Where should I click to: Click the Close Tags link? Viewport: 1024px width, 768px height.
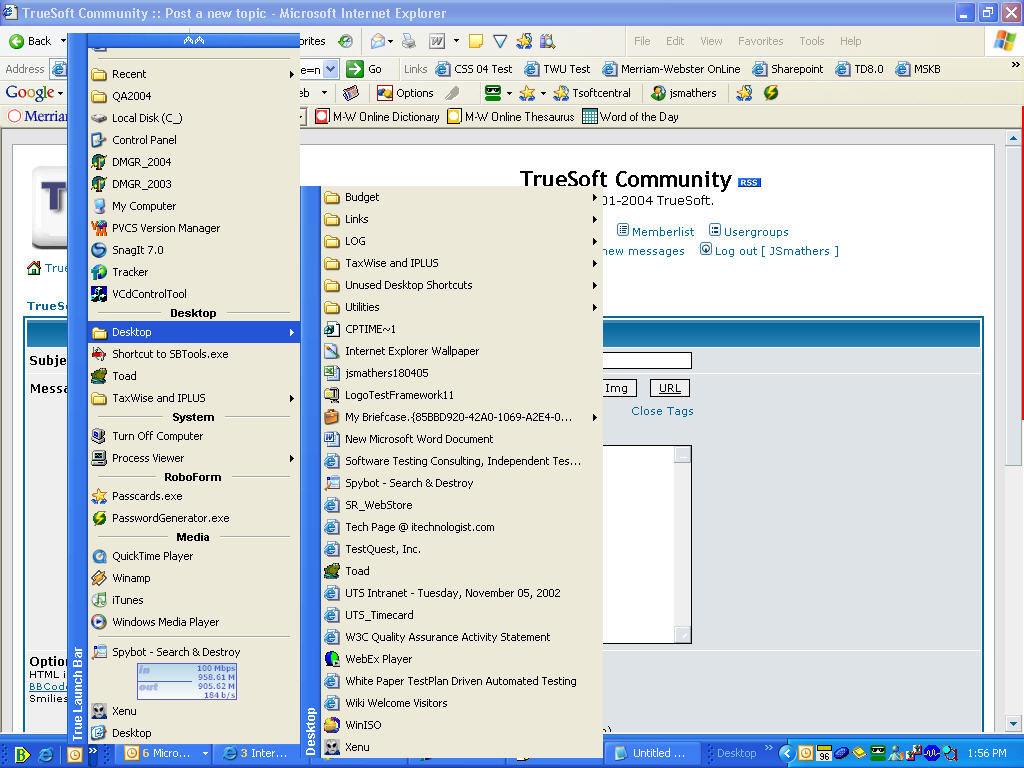(662, 411)
